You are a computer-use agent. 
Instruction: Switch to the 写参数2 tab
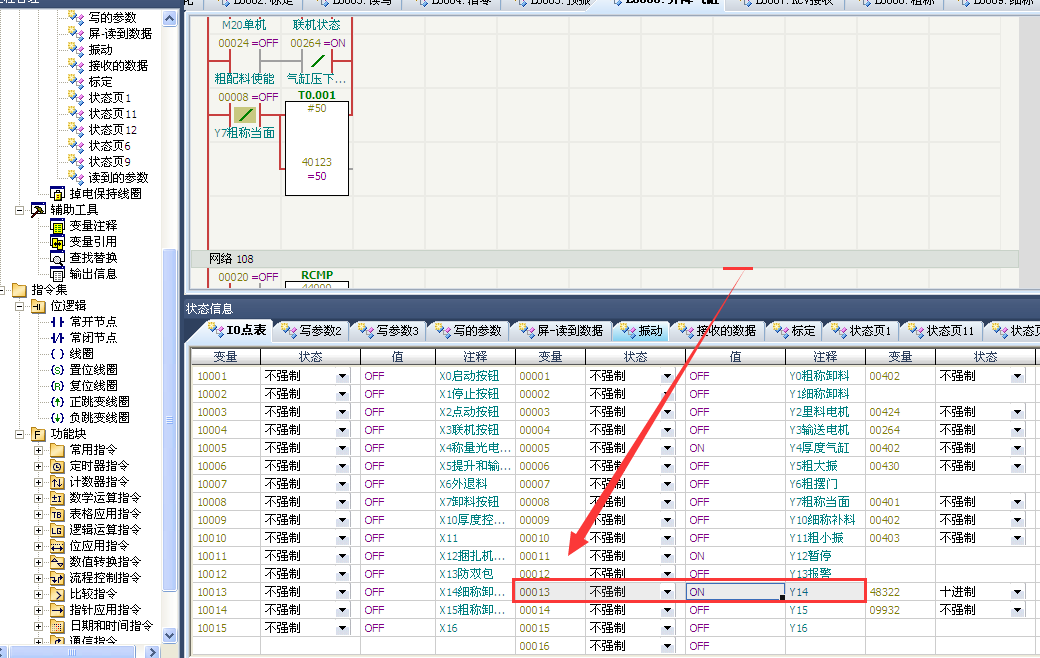point(311,330)
